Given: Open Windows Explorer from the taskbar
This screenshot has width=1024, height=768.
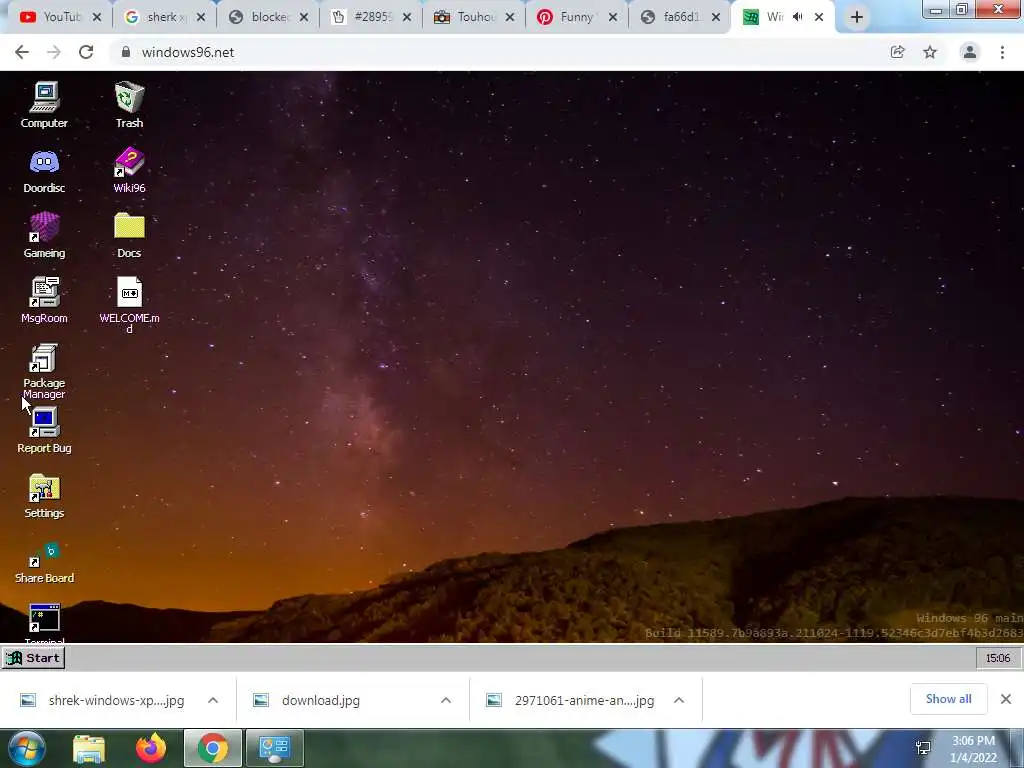Looking at the screenshot, I should 89,748.
